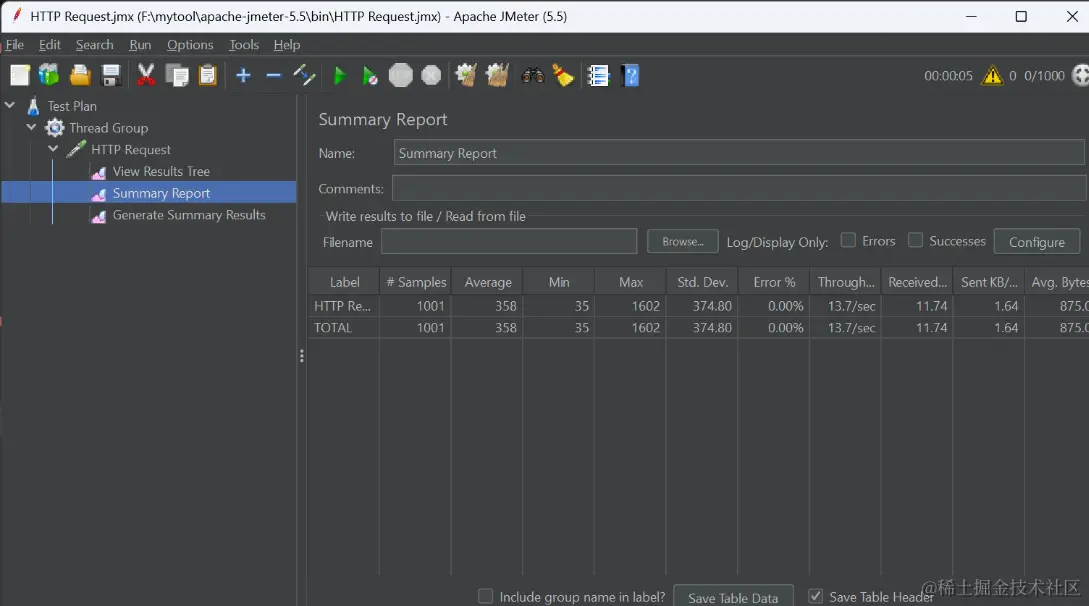Image resolution: width=1089 pixels, height=606 pixels.
Task: Click the Sent KB/... column header
Action: coord(988,282)
